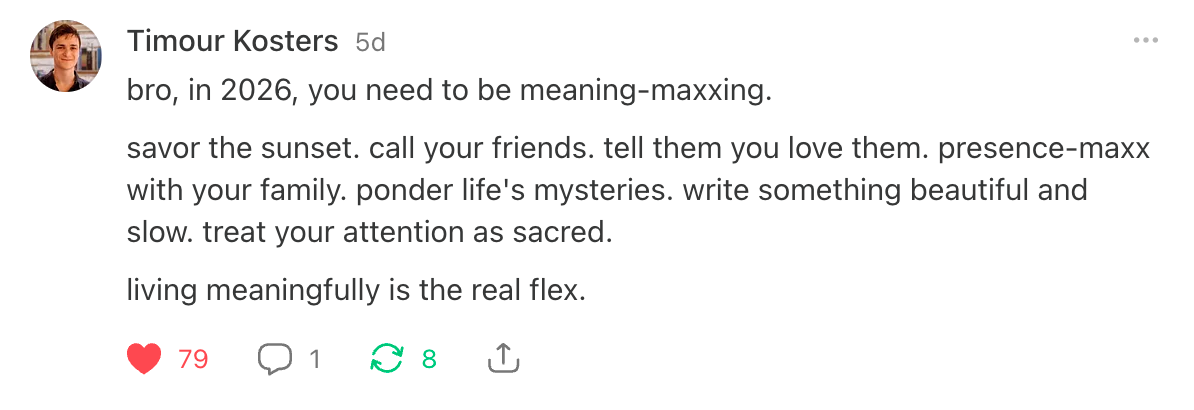Click Timour Kosters' profile avatar
The image size is (1194, 410).
tap(67, 56)
